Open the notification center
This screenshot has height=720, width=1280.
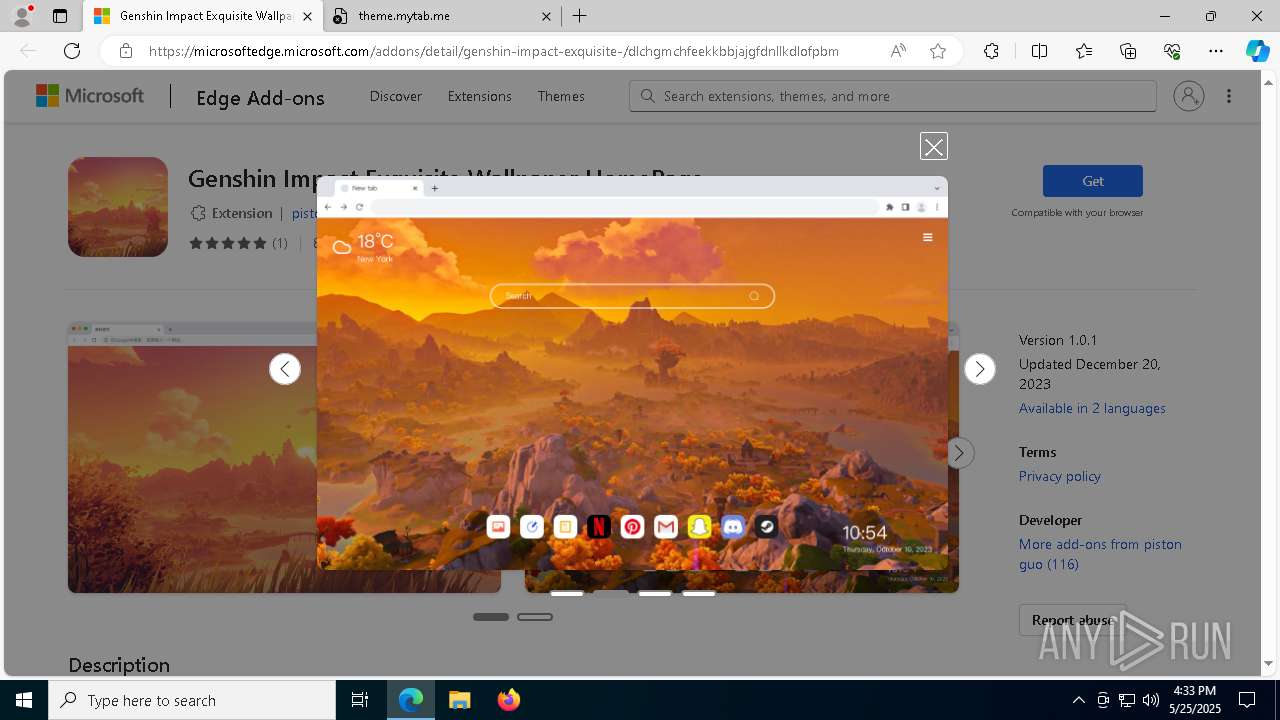(x=1247, y=700)
